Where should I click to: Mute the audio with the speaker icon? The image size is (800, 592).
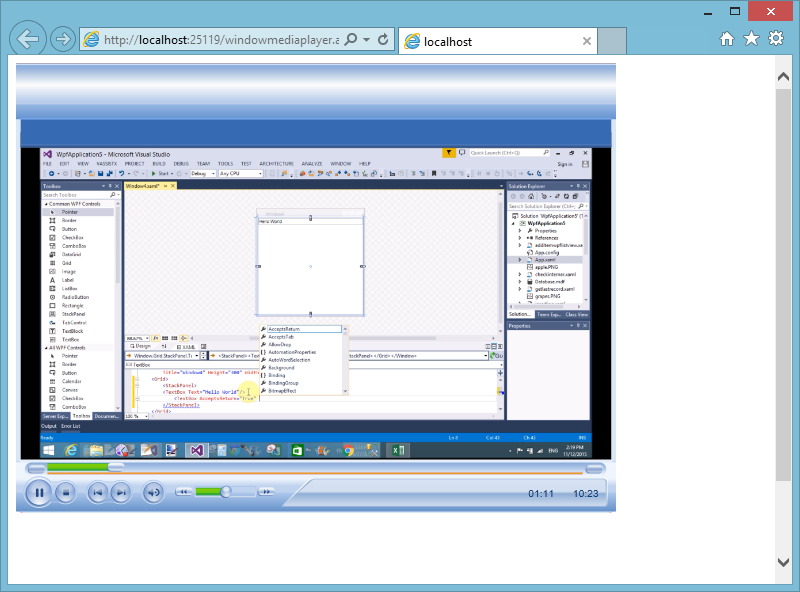pos(153,491)
